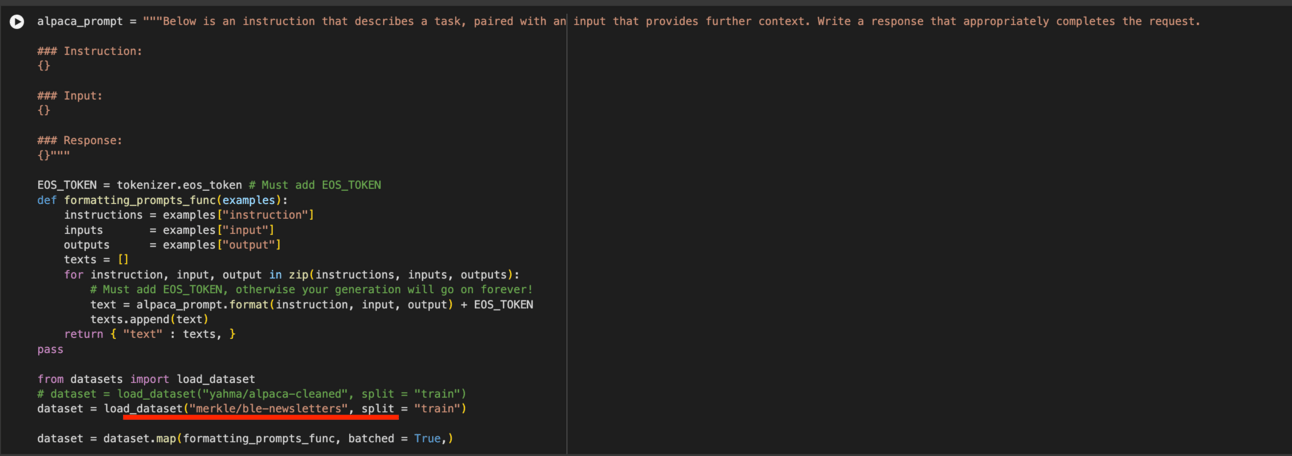Viewport: 1292px width, 456px height.
Task: Click the "from datasets import load_dataset" line
Action: 146,379
